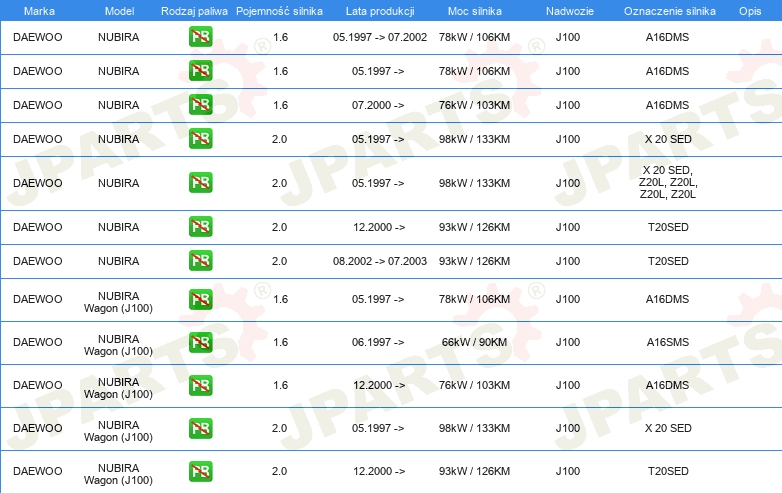Select DAEWOO in the 05.1997 -> 07.2002 row
This screenshot has width=782, height=493.
coord(37,37)
